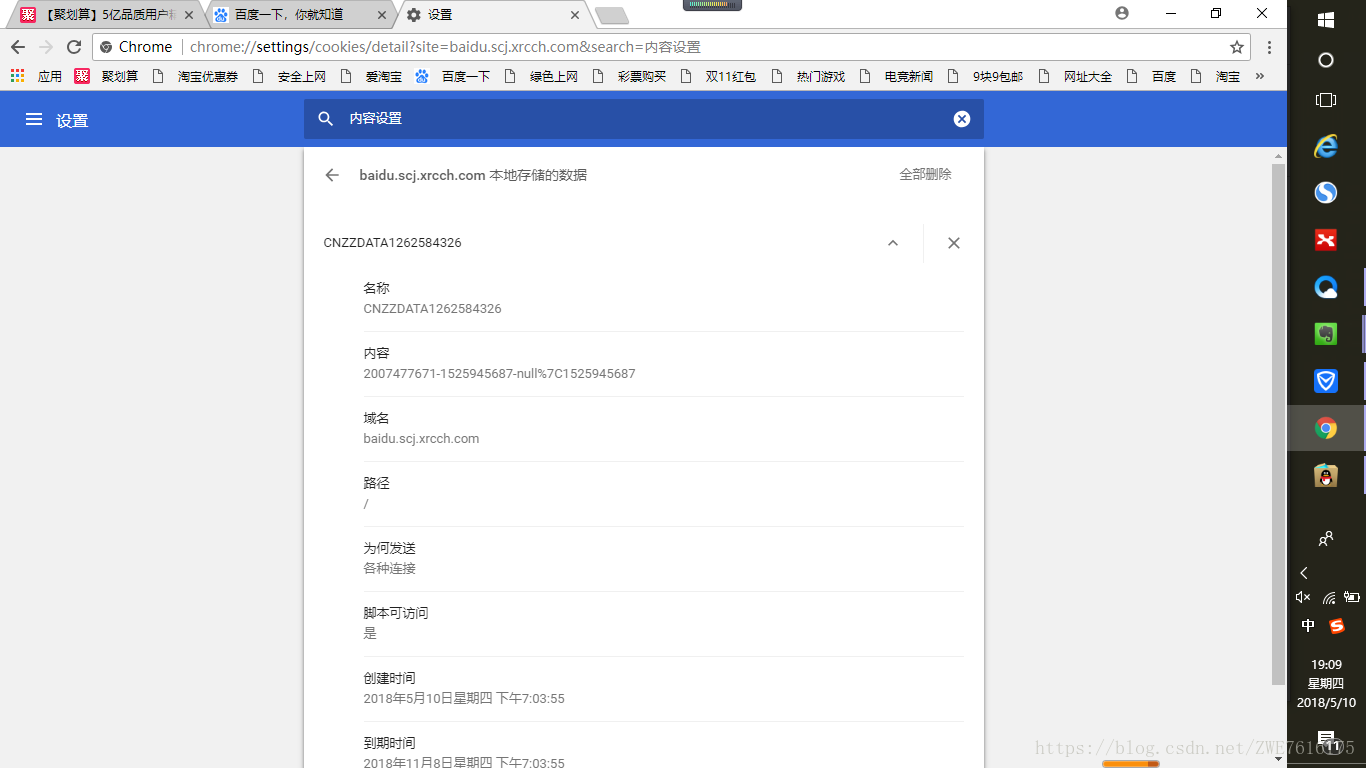The height and width of the screenshot is (768, 1366).
Task: Open the 热门游戏 bookmark
Action: coord(808,76)
